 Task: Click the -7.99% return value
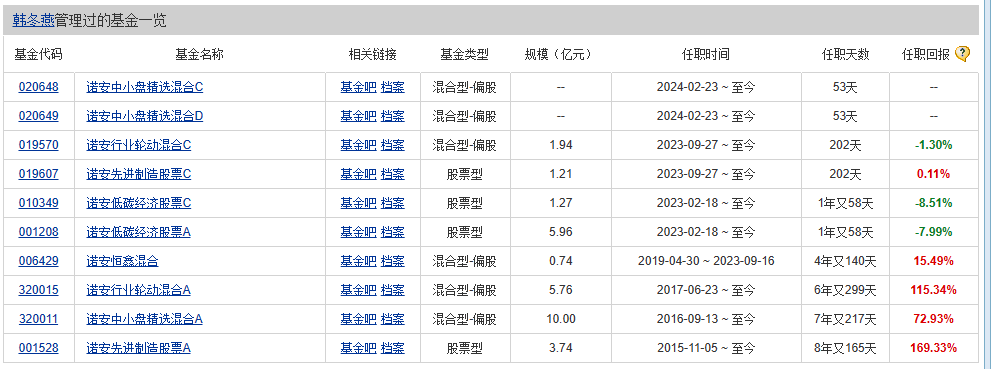tap(934, 232)
